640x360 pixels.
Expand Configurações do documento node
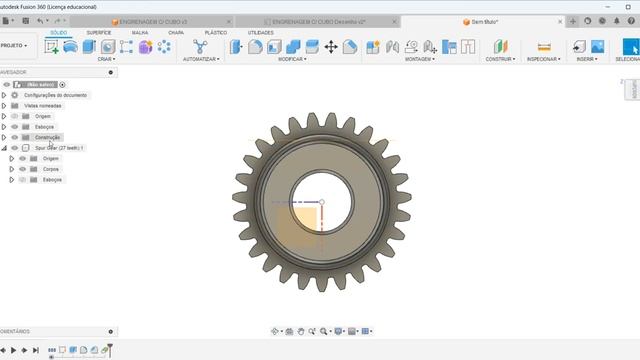click(4, 95)
